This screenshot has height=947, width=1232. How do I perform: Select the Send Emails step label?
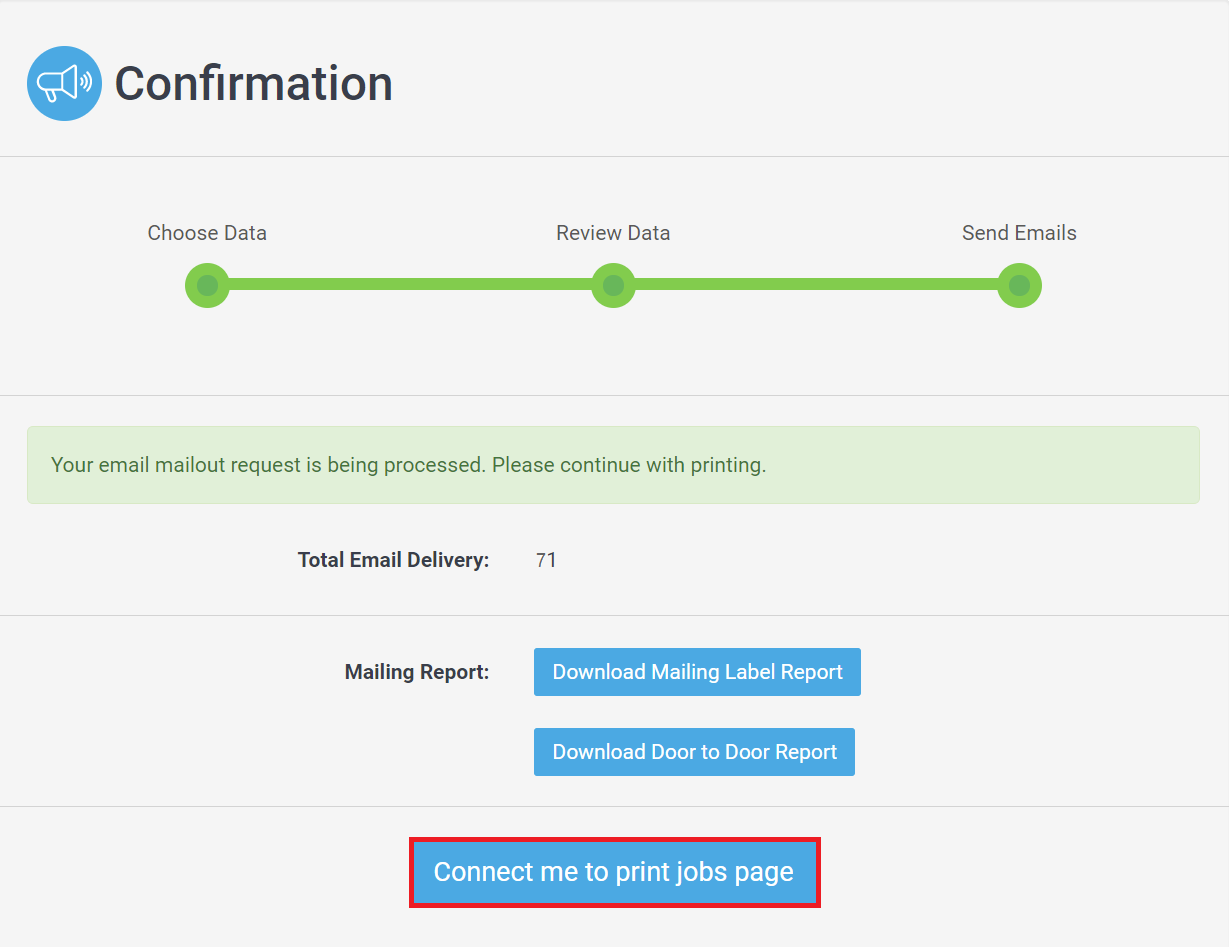coord(1019,233)
